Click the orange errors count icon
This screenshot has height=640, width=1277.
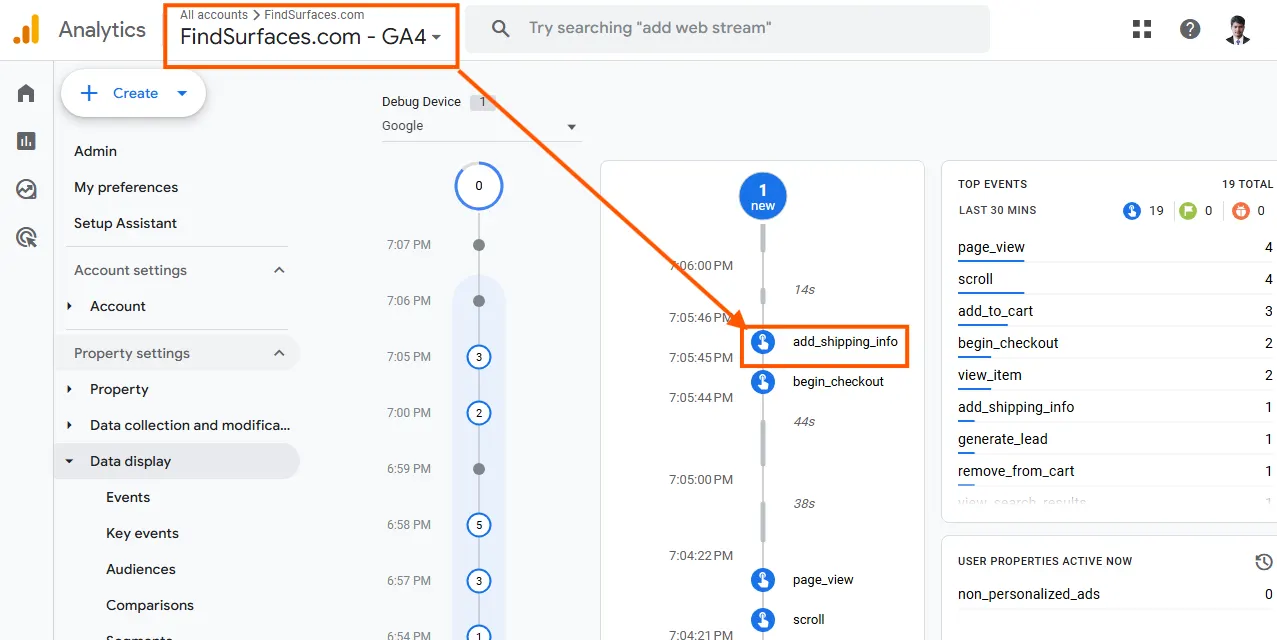(x=1241, y=211)
